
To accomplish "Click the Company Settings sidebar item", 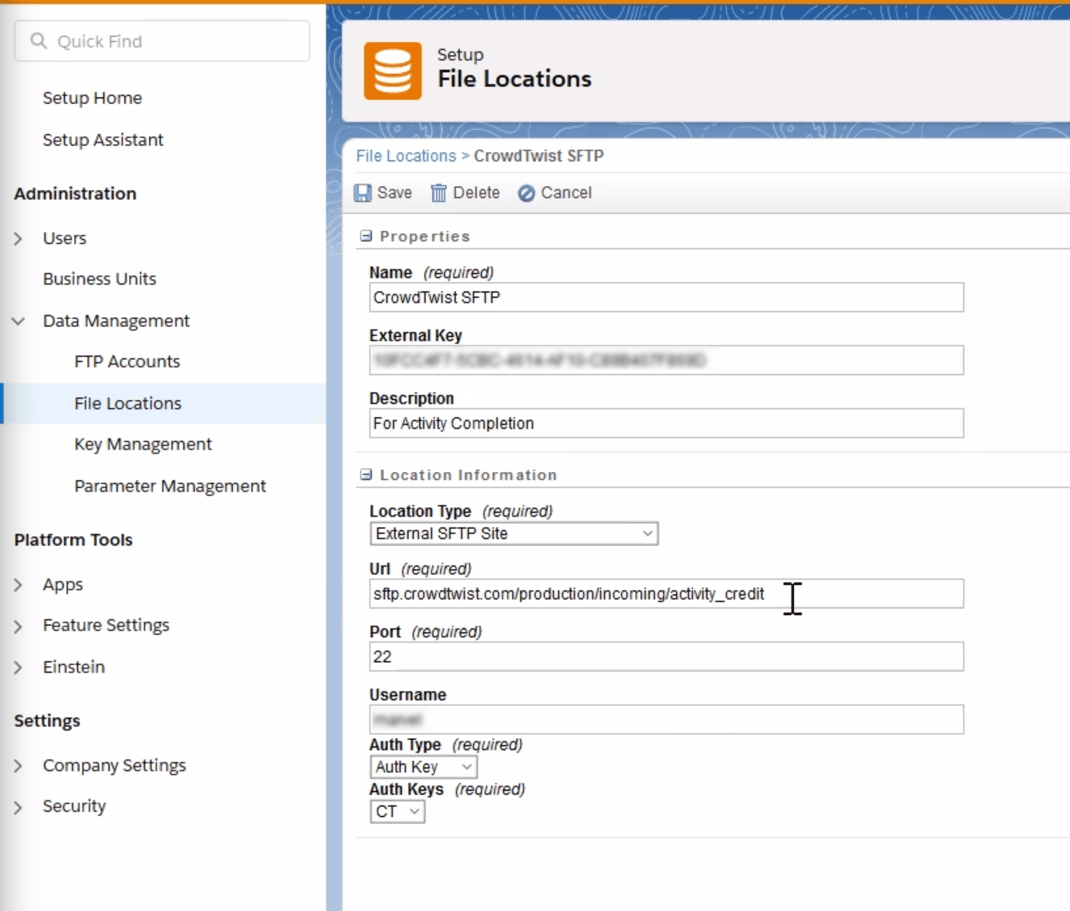I will tap(114, 766).
